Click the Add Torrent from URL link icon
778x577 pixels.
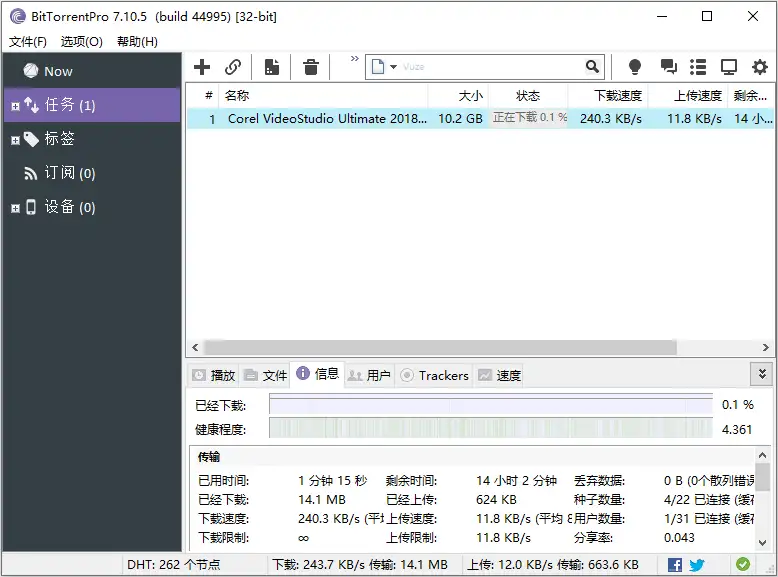click(x=233, y=67)
